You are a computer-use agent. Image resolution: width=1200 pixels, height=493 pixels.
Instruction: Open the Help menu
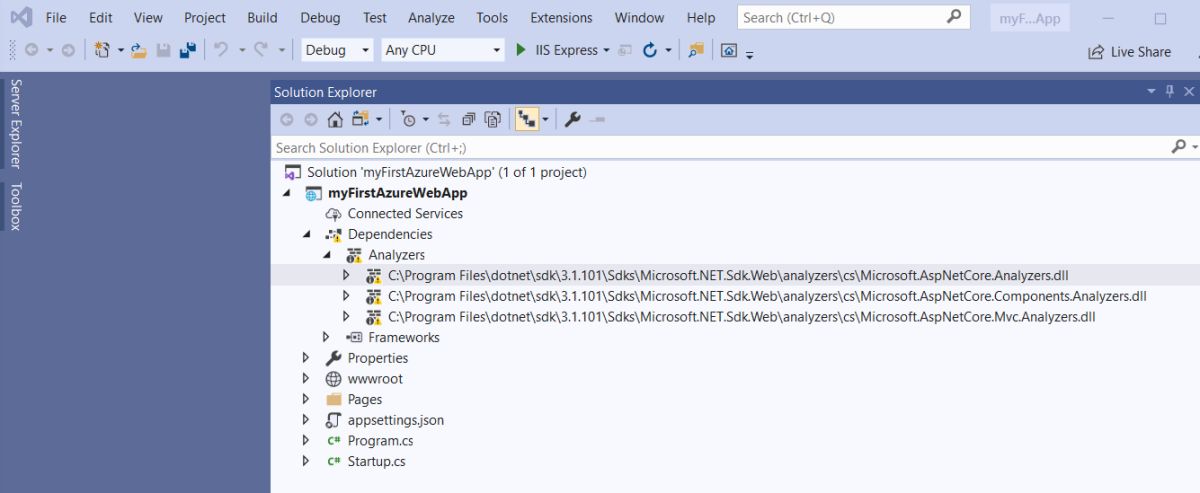701,17
